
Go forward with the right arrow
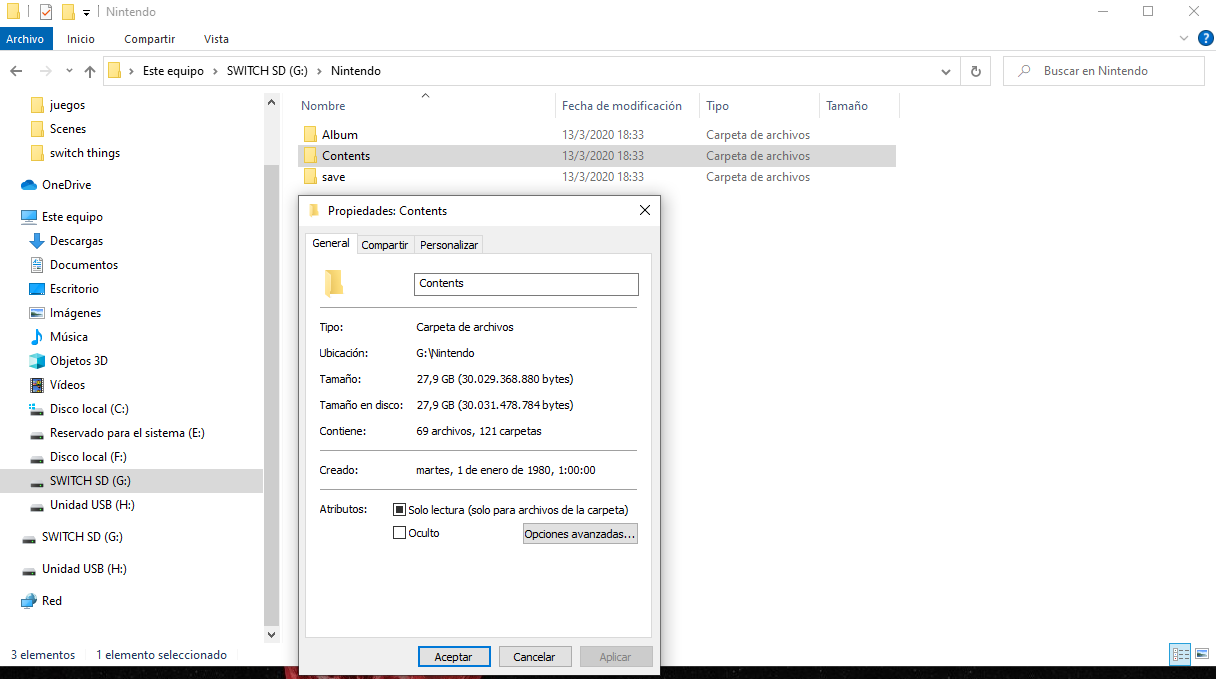point(45,71)
